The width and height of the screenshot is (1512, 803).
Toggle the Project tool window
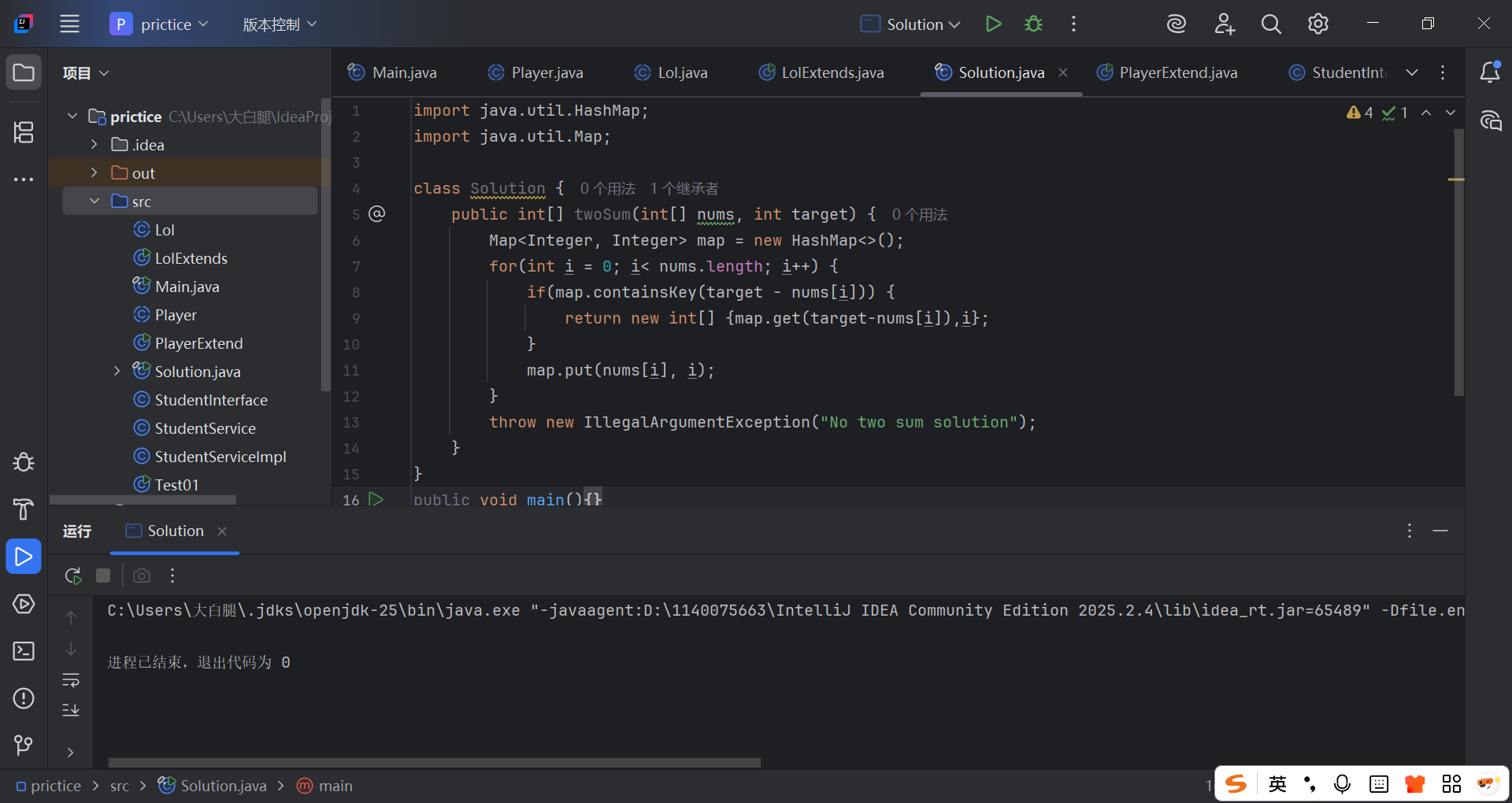pos(24,73)
